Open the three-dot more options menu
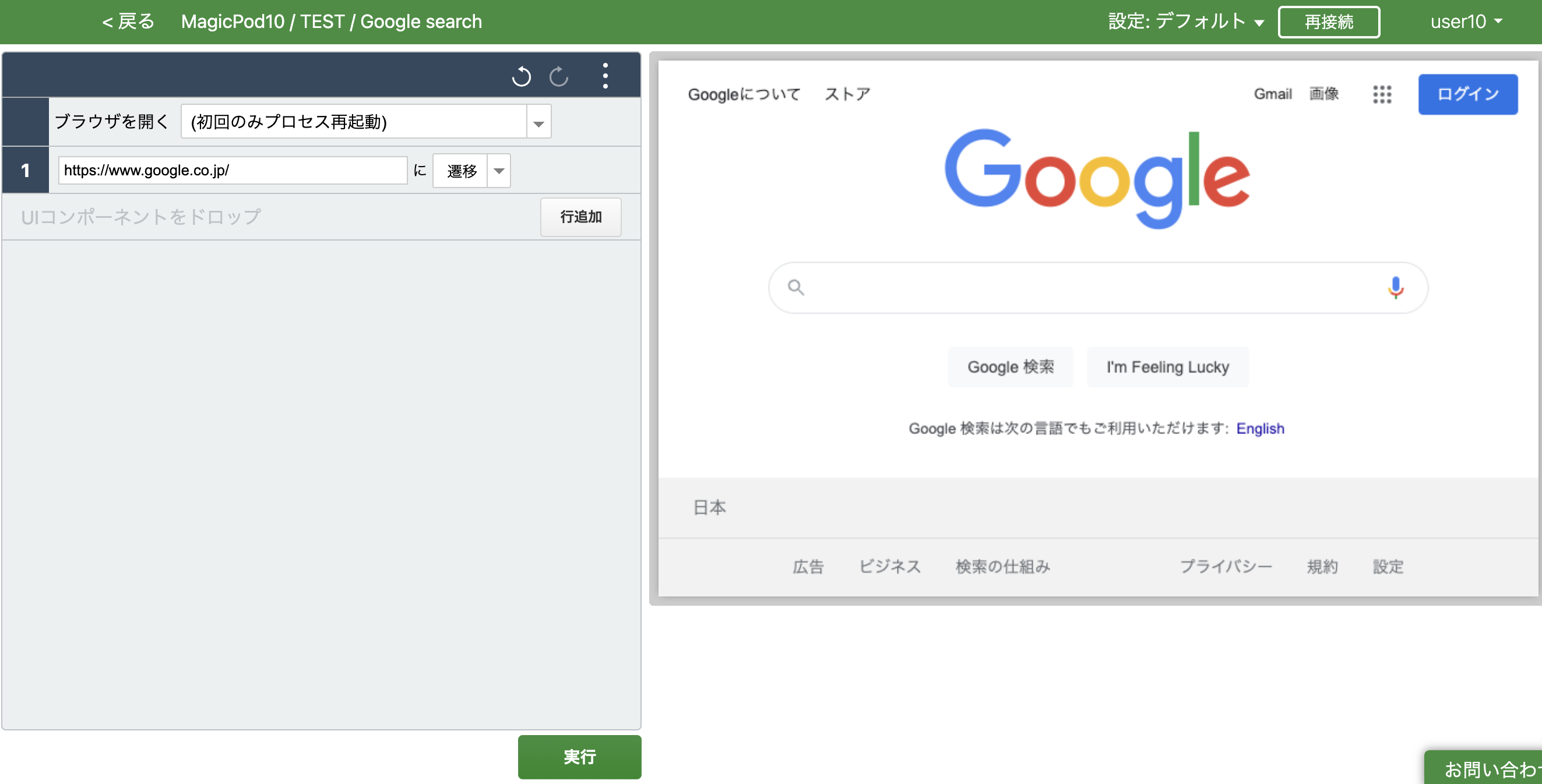Screen dimensions: 1542x784 point(605,76)
